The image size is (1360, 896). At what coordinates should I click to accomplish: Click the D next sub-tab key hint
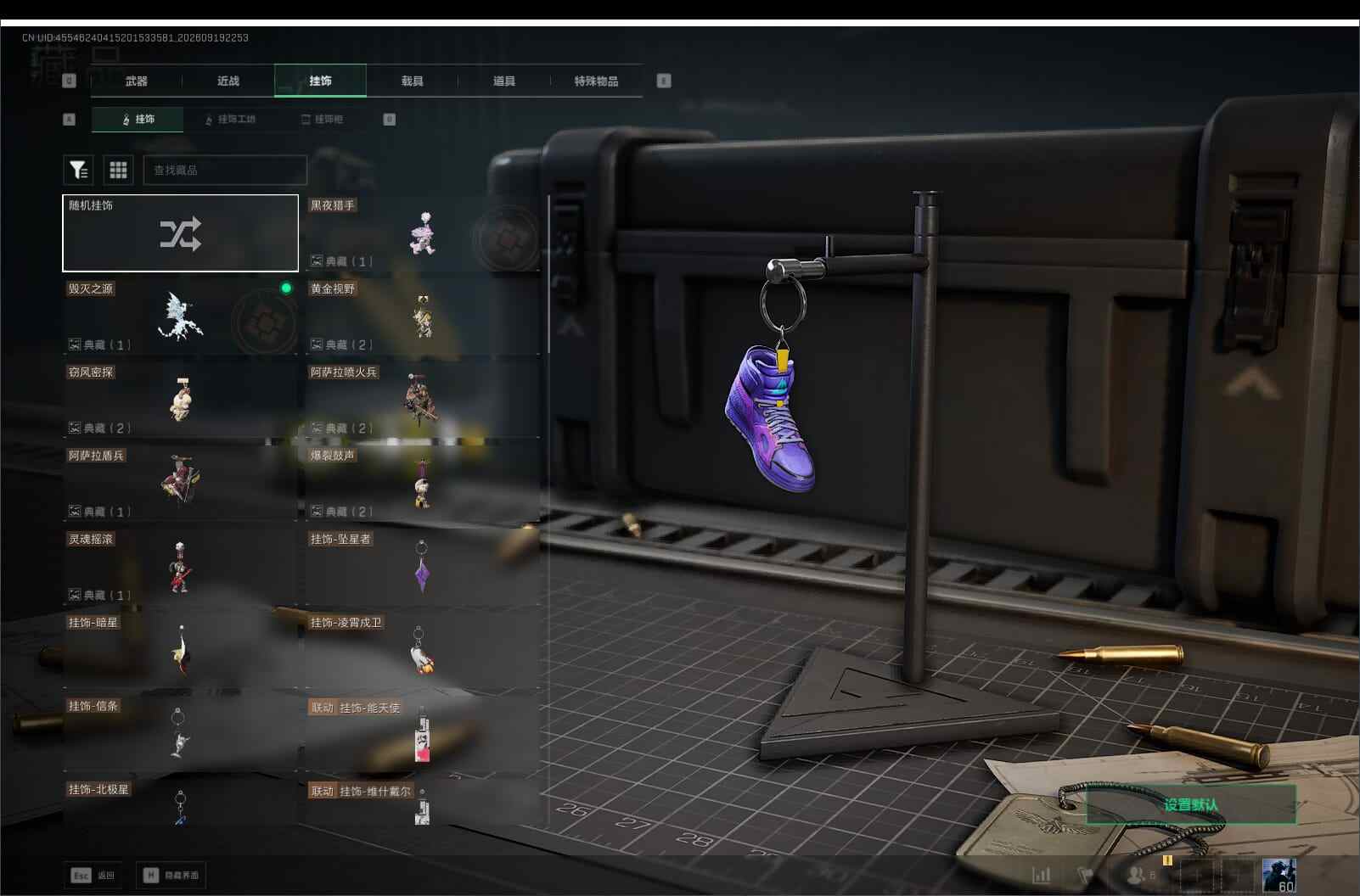click(x=390, y=119)
